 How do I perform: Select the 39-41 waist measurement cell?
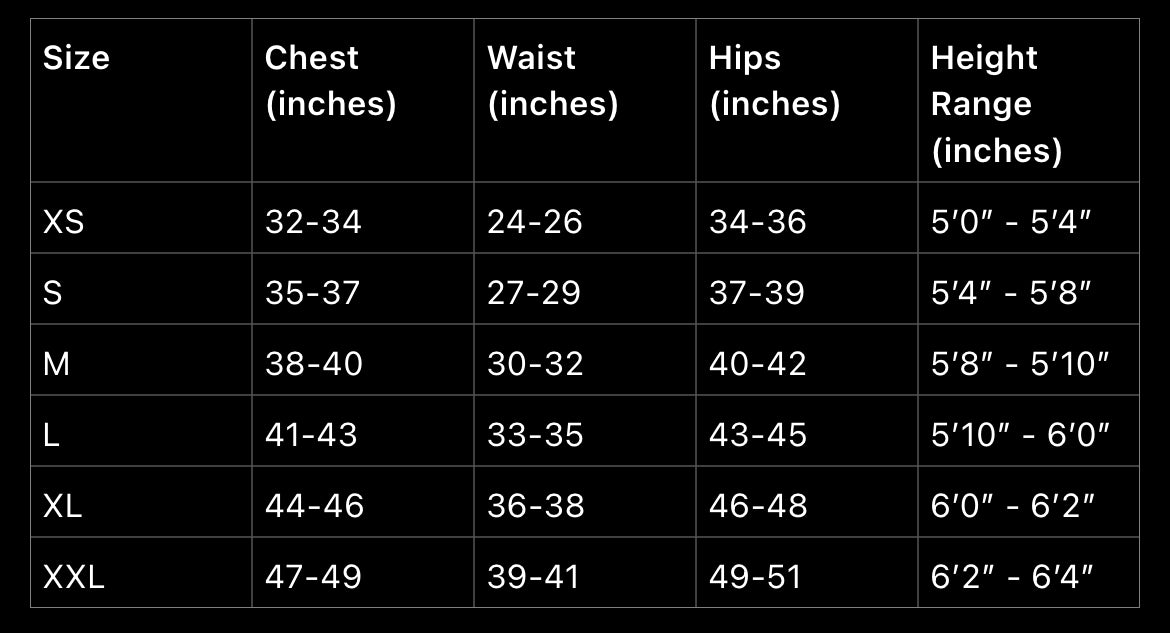(534, 576)
